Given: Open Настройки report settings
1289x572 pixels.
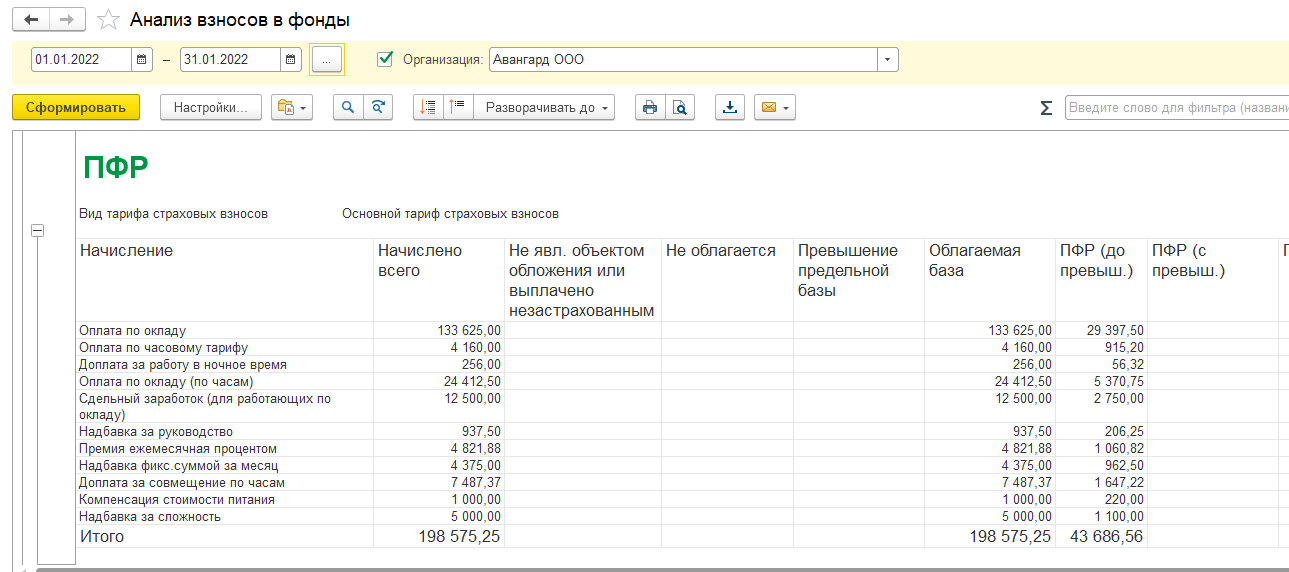Looking at the screenshot, I should pyautogui.click(x=210, y=108).
